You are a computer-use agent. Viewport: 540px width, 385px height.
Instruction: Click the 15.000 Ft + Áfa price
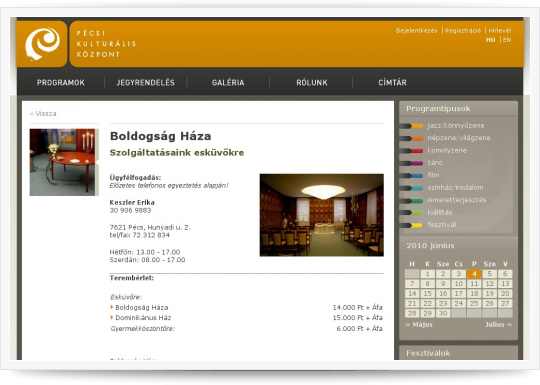click(357, 318)
